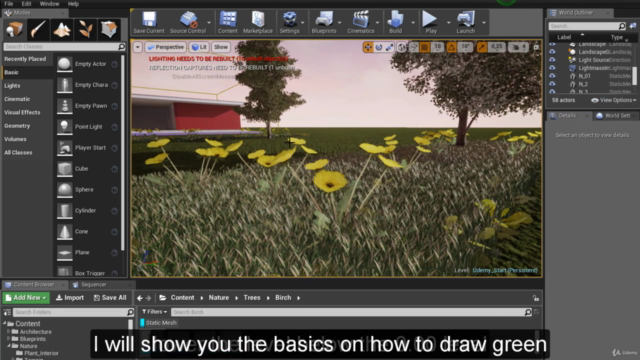Open View Options in World Outliner

point(613,100)
